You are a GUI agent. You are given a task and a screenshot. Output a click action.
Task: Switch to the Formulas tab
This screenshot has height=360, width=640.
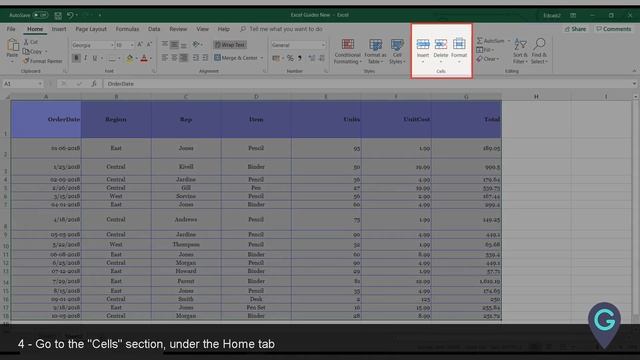click(x=127, y=29)
